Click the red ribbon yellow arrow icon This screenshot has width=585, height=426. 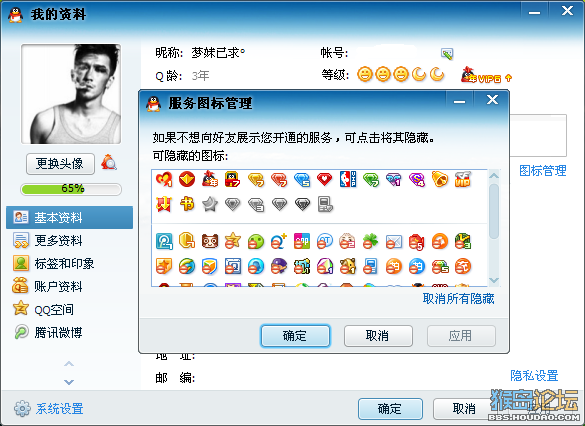pos(164,204)
